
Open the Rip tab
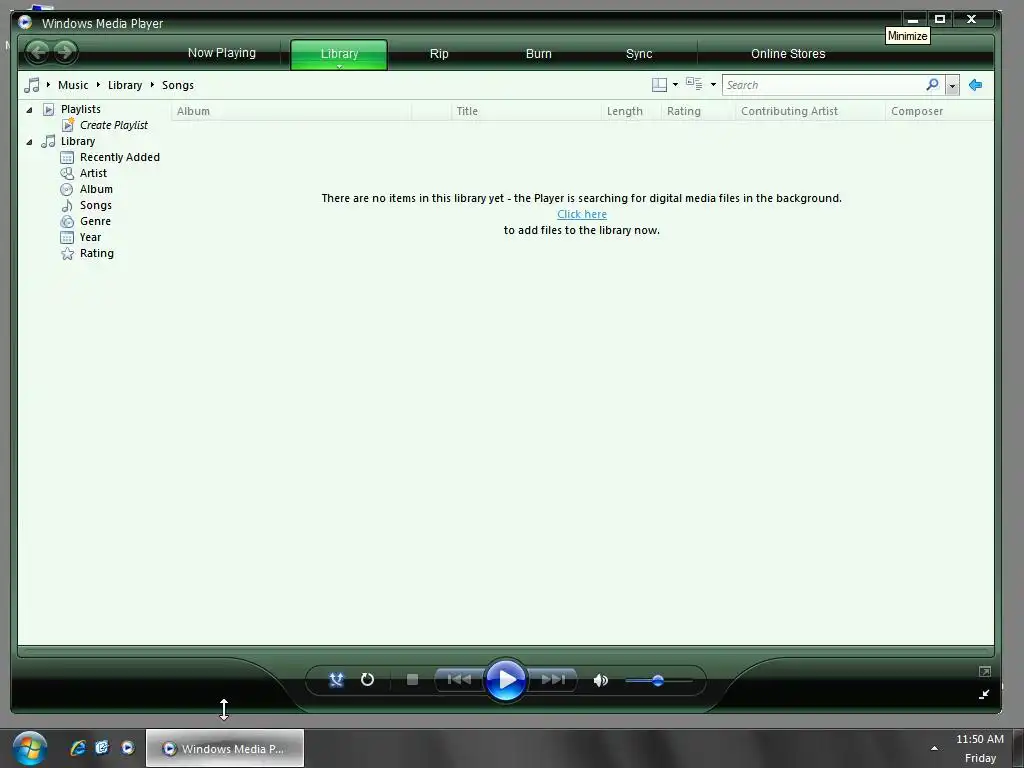tap(439, 54)
